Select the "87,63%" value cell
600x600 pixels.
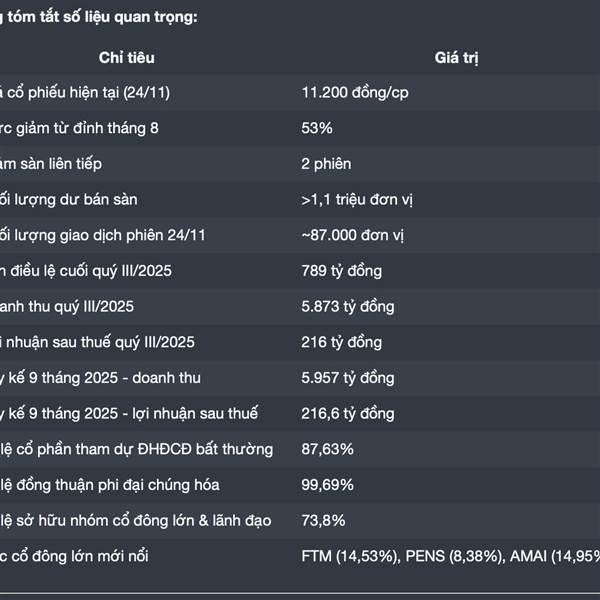[x=327, y=449]
